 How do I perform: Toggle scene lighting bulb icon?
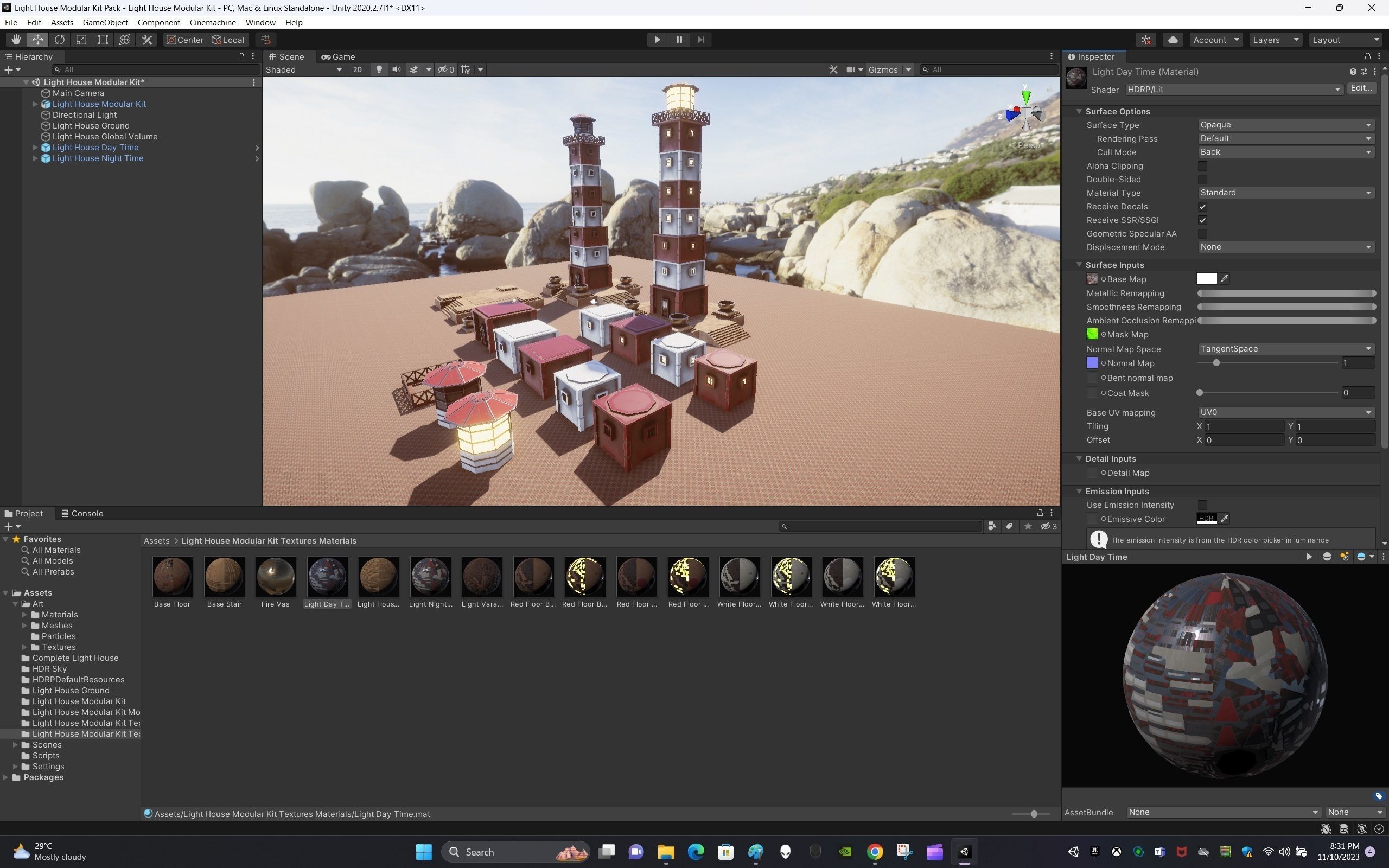point(379,69)
